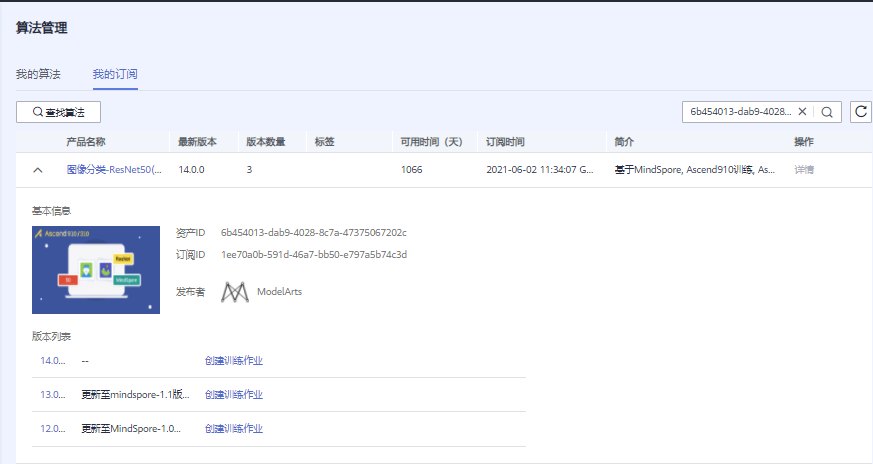The width and height of the screenshot is (873, 464).
Task: Click 创建训练作业 for version 14.0
Action: [233, 360]
